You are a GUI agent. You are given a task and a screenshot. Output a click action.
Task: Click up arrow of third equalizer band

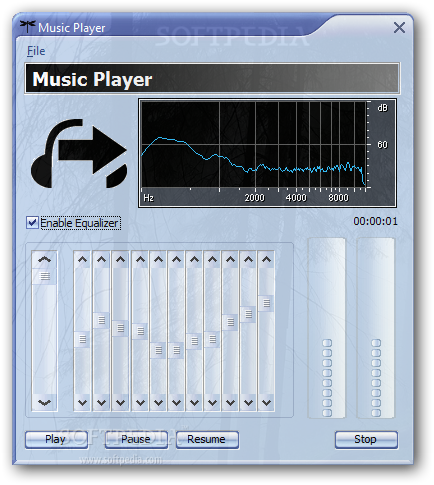pos(120,260)
